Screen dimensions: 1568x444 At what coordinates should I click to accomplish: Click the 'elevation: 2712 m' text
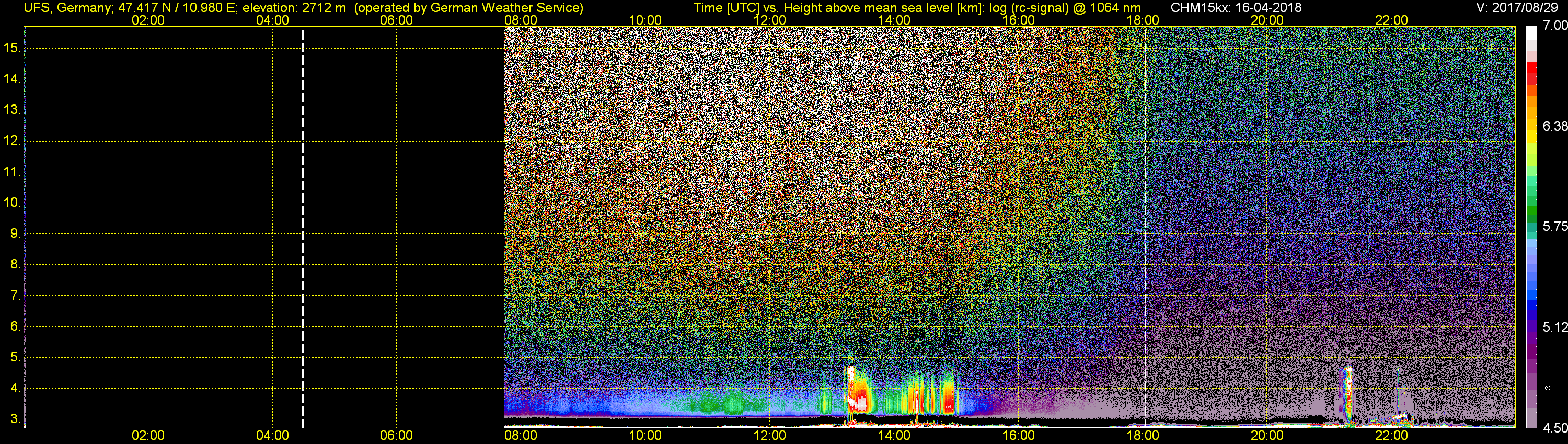click(294, 8)
